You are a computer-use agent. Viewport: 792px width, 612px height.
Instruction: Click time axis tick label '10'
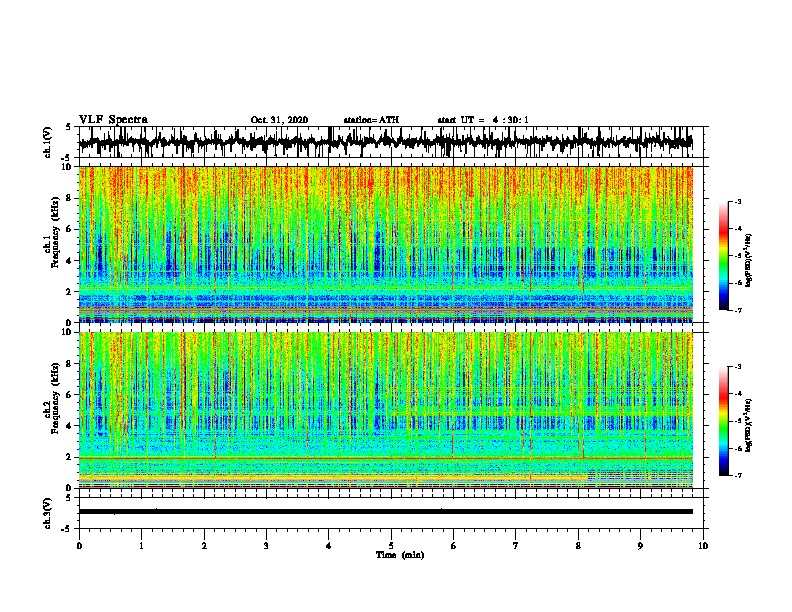(703, 546)
